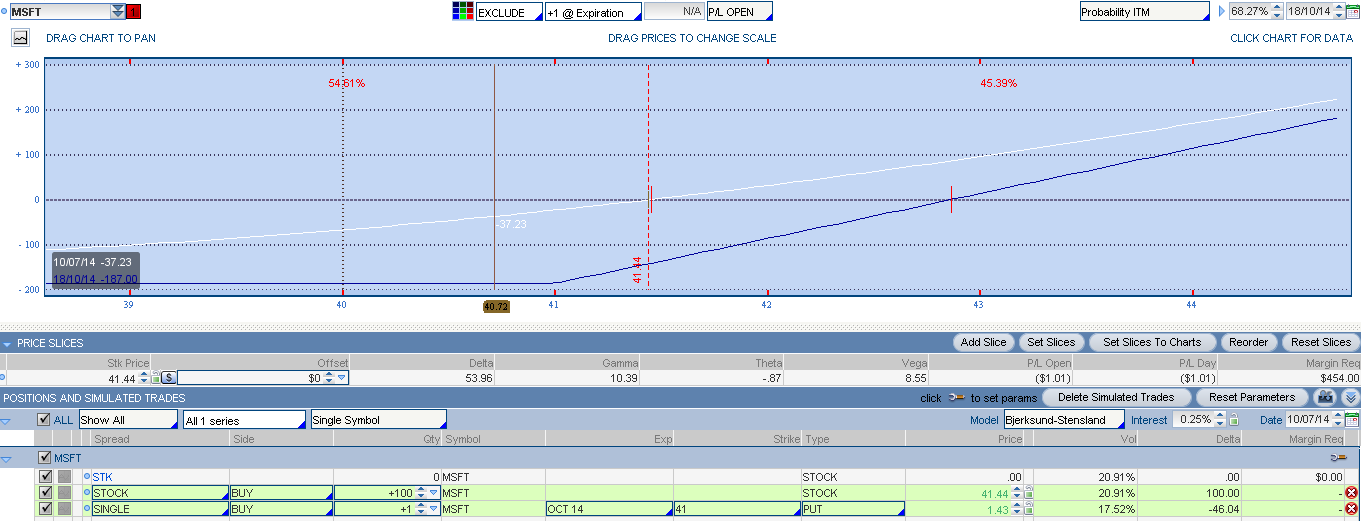1361x521 pixels.
Task: Open the Offset $0 dropdown arrow
Action: 342,378
